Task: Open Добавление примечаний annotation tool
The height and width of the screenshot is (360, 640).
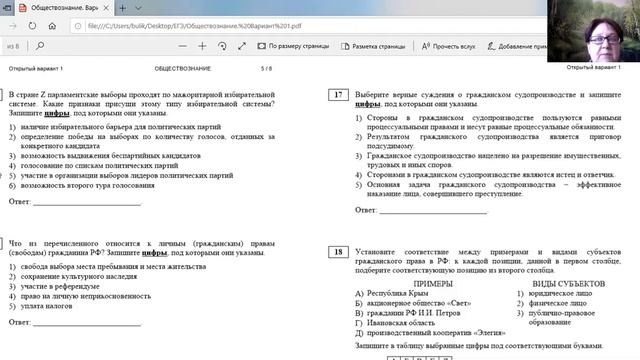Action: tap(517, 46)
